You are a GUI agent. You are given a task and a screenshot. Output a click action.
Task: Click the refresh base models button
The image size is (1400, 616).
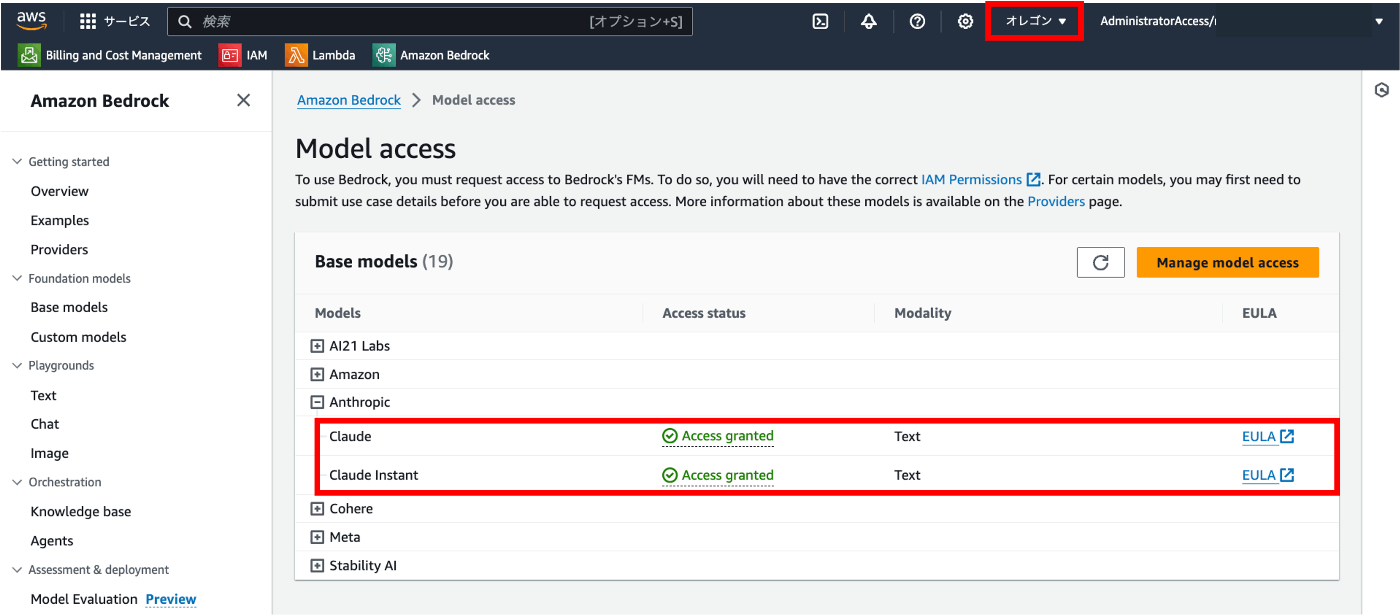pyautogui.click(x=1101, y=262)
